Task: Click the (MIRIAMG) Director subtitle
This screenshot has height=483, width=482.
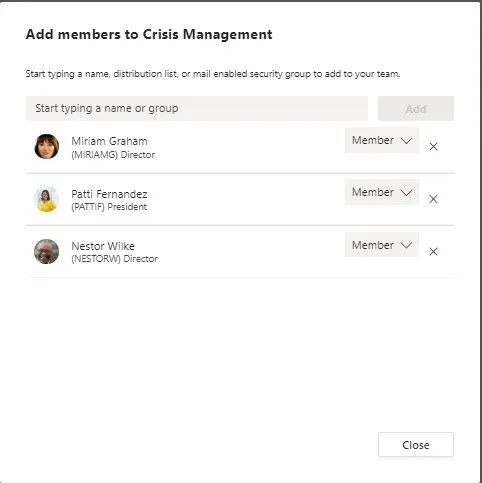Action: tap(113, 155)
